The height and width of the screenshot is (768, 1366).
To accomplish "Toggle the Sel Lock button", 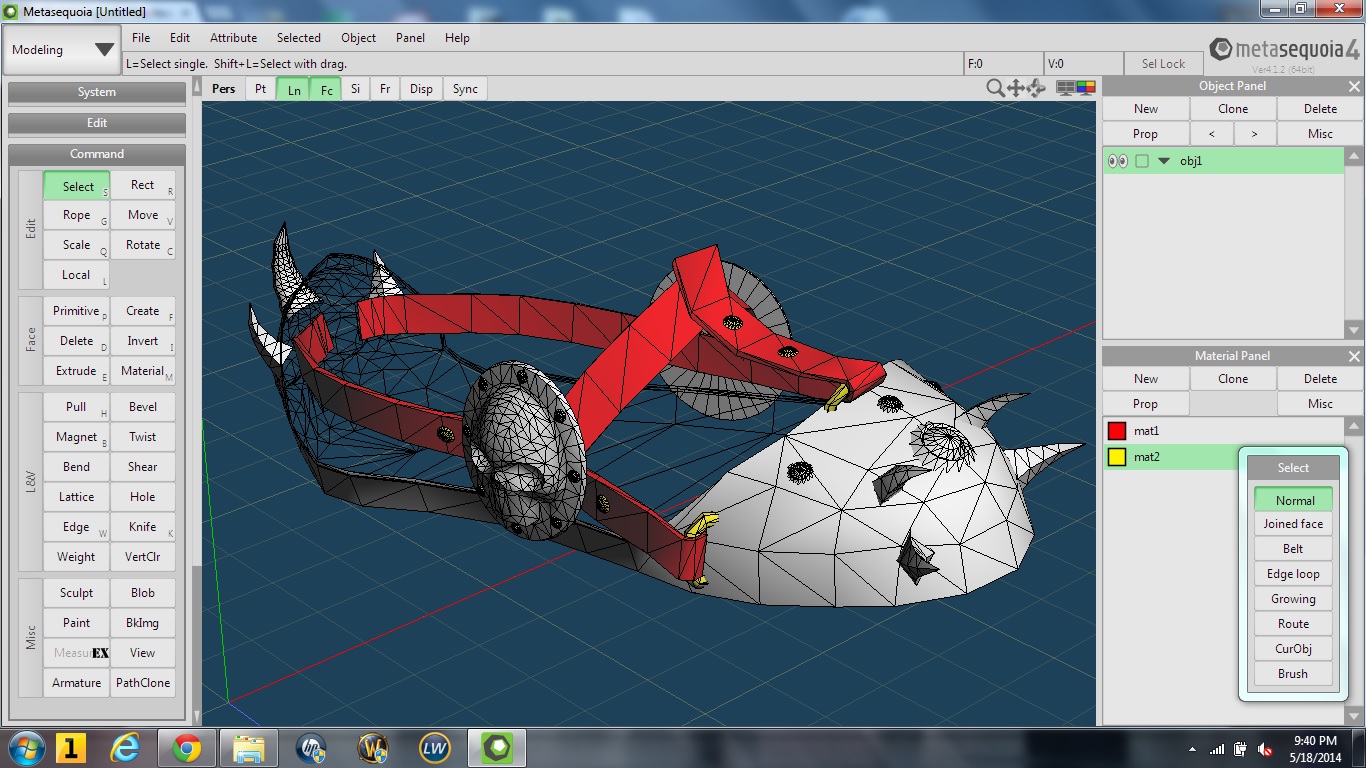I will click(1163, 64).
